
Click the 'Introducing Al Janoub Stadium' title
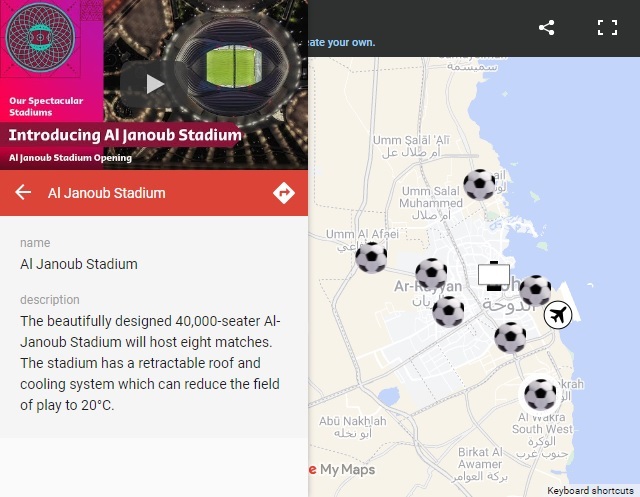125,135
